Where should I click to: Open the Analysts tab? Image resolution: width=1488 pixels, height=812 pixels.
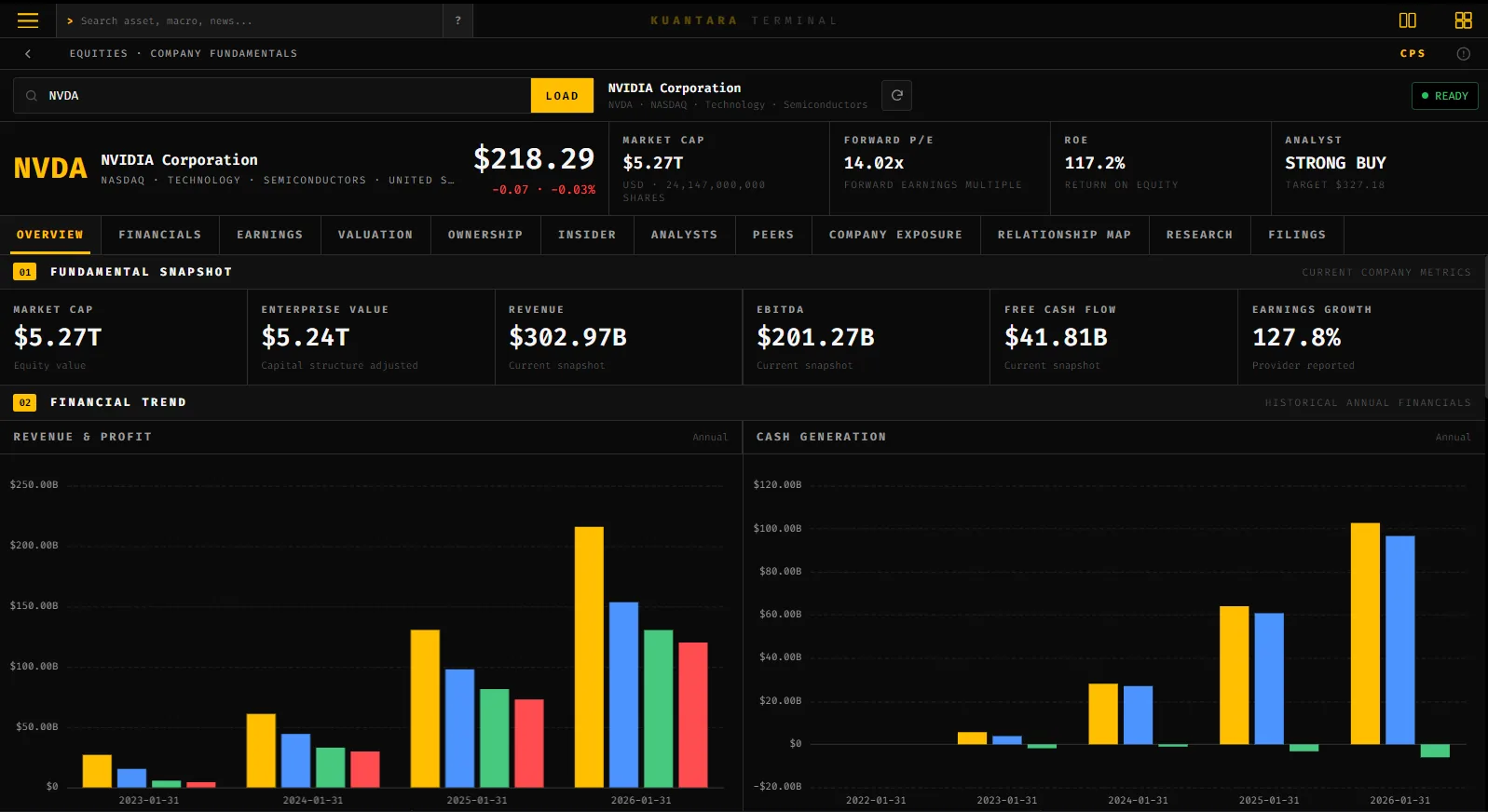(685, 235)
